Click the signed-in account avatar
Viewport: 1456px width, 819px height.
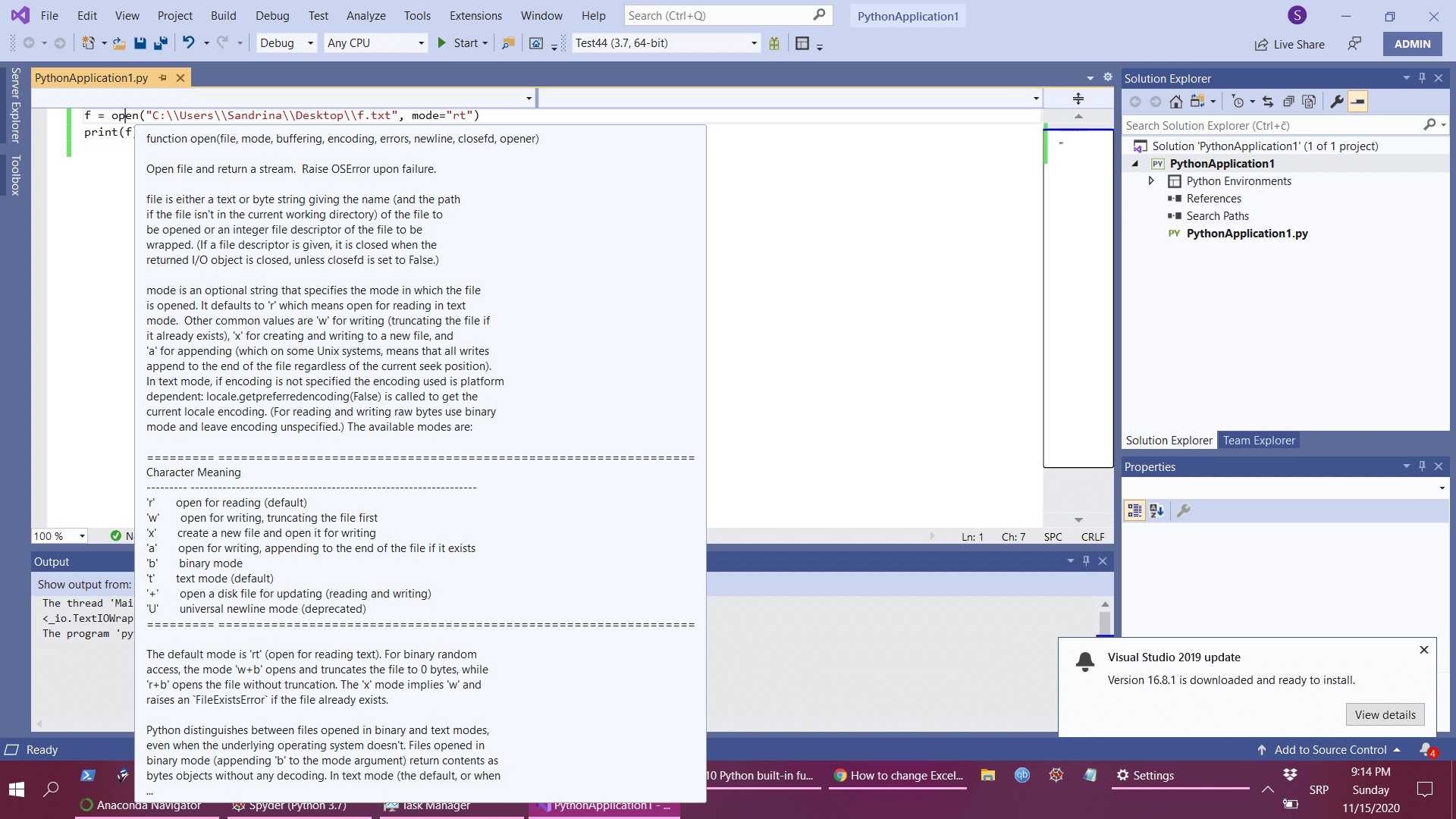pyautogui.click(x=1298, y=15)
